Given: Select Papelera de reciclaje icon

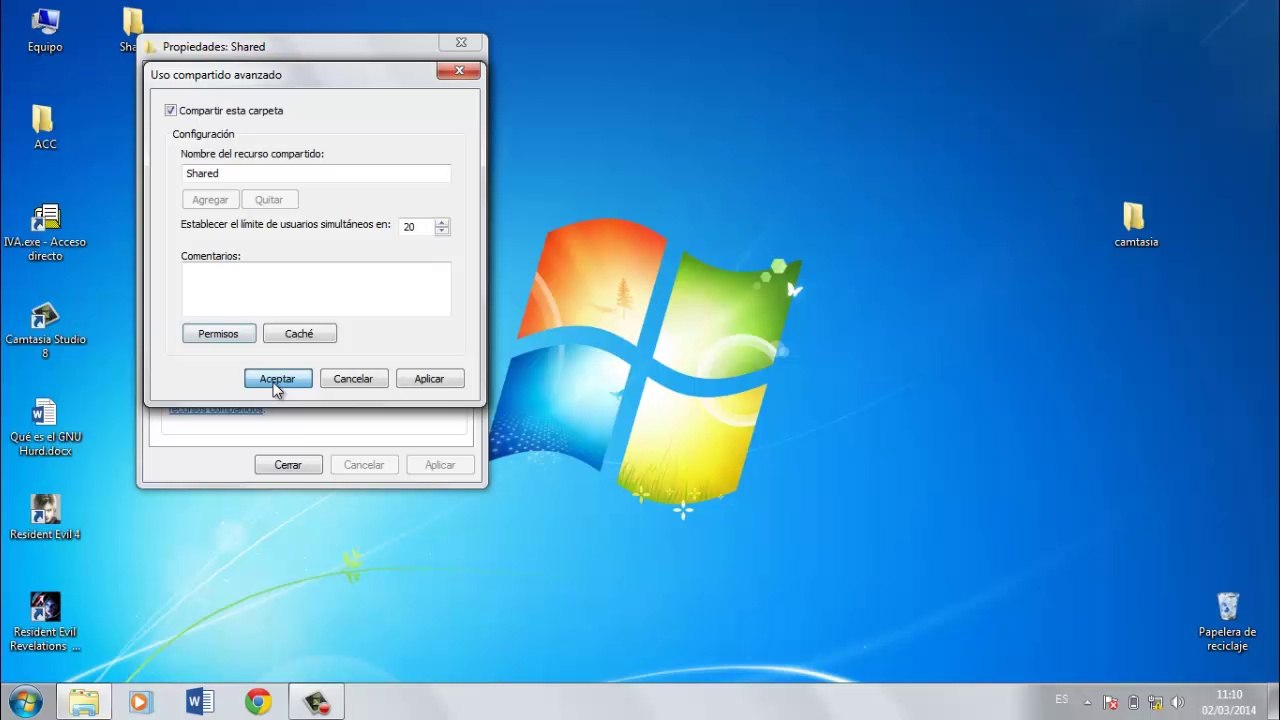Looking at the screenshot, I should pos(1227,621).
